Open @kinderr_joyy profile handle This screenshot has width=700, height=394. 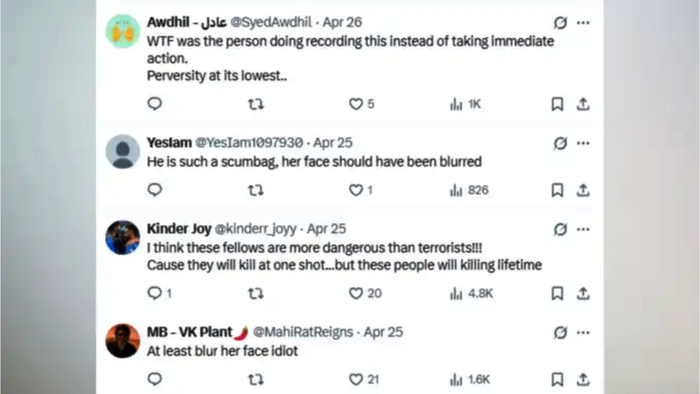pyautogui.click(x=255, y=229)
